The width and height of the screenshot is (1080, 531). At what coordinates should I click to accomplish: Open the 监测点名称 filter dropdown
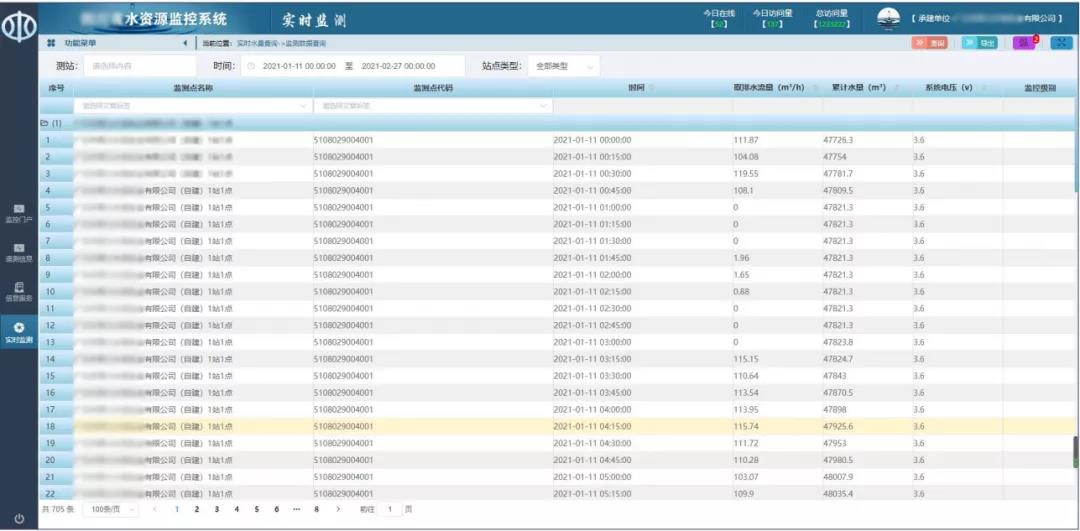click(x=191, y=105)
